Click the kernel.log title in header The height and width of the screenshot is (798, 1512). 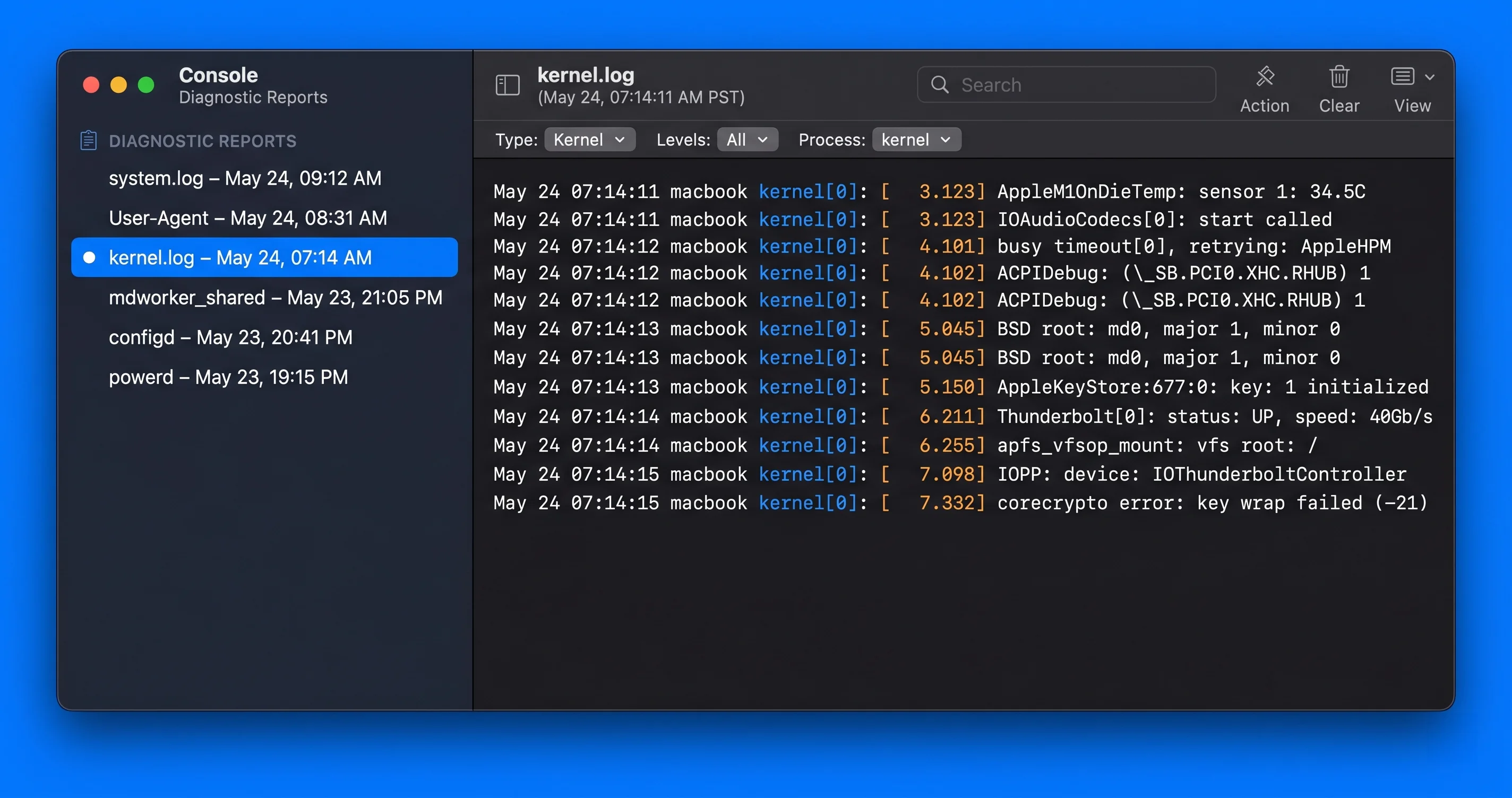point(586,74)
